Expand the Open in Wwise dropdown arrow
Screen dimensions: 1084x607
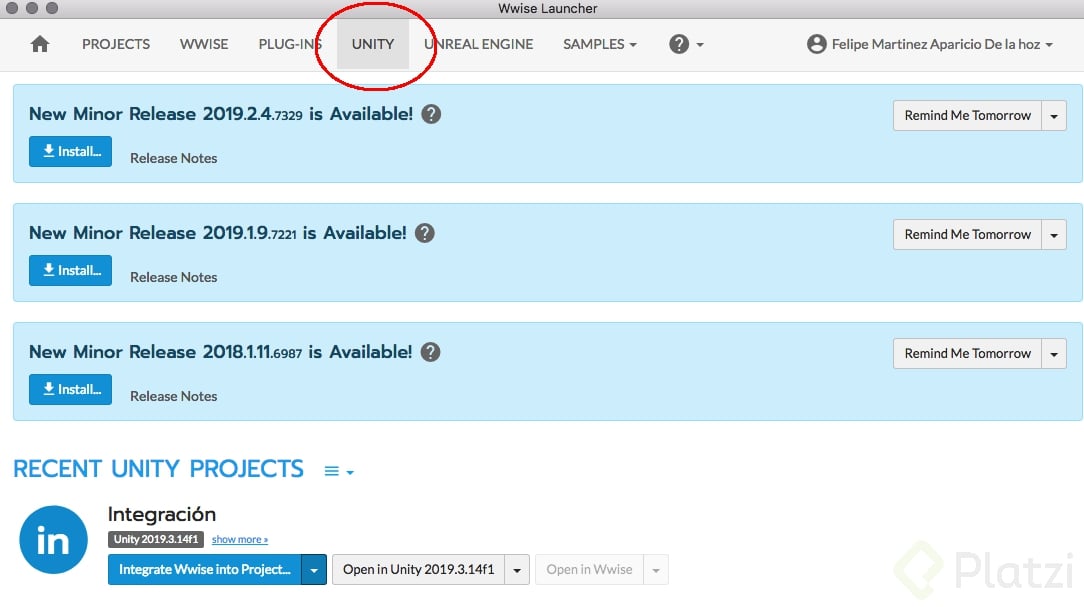[656, 570]
